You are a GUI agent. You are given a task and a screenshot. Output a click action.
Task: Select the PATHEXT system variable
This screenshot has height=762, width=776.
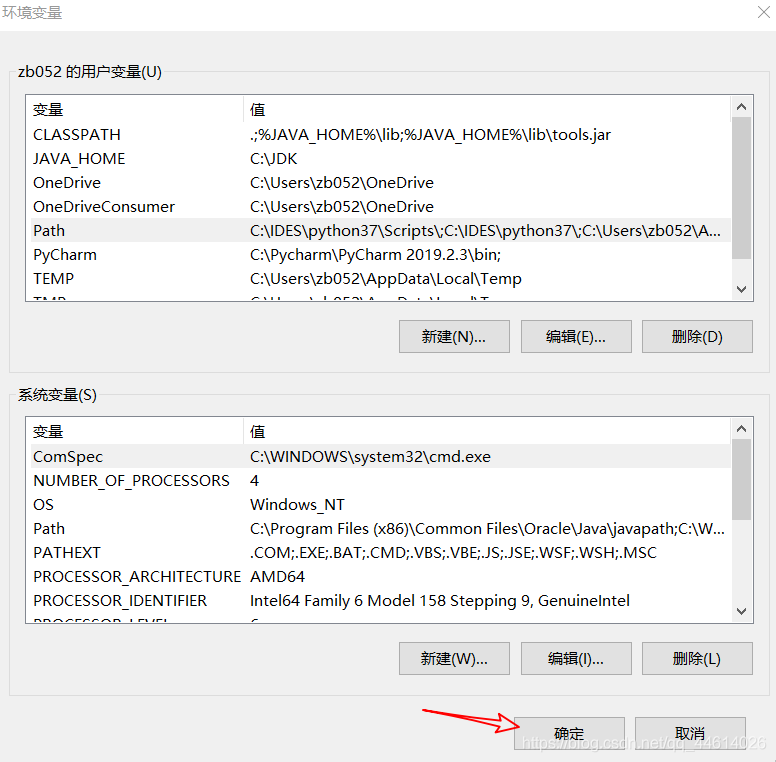click(381, 552)
